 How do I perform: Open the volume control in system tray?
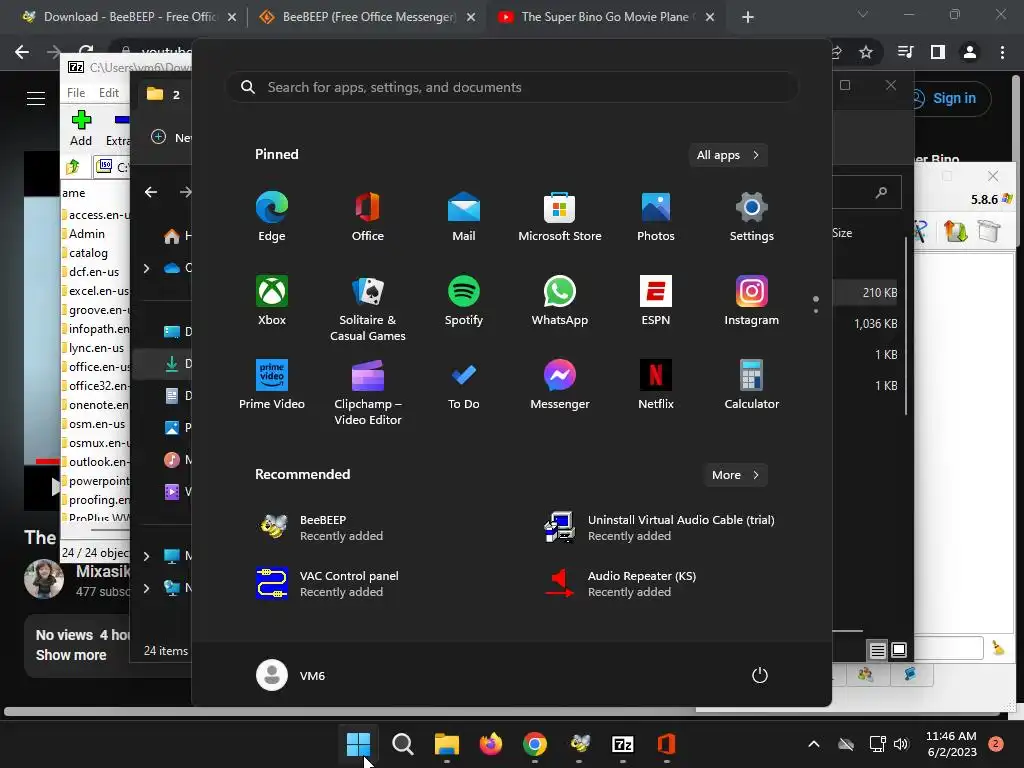[x=901, y=744]
